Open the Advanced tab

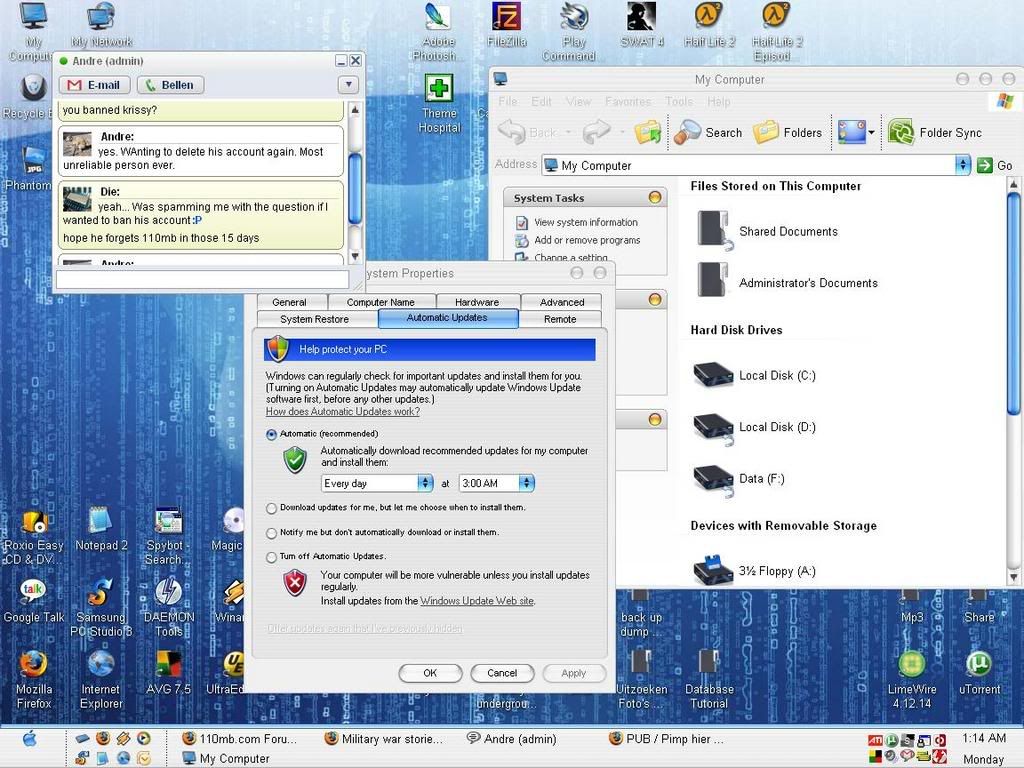(x=562, y=302)
